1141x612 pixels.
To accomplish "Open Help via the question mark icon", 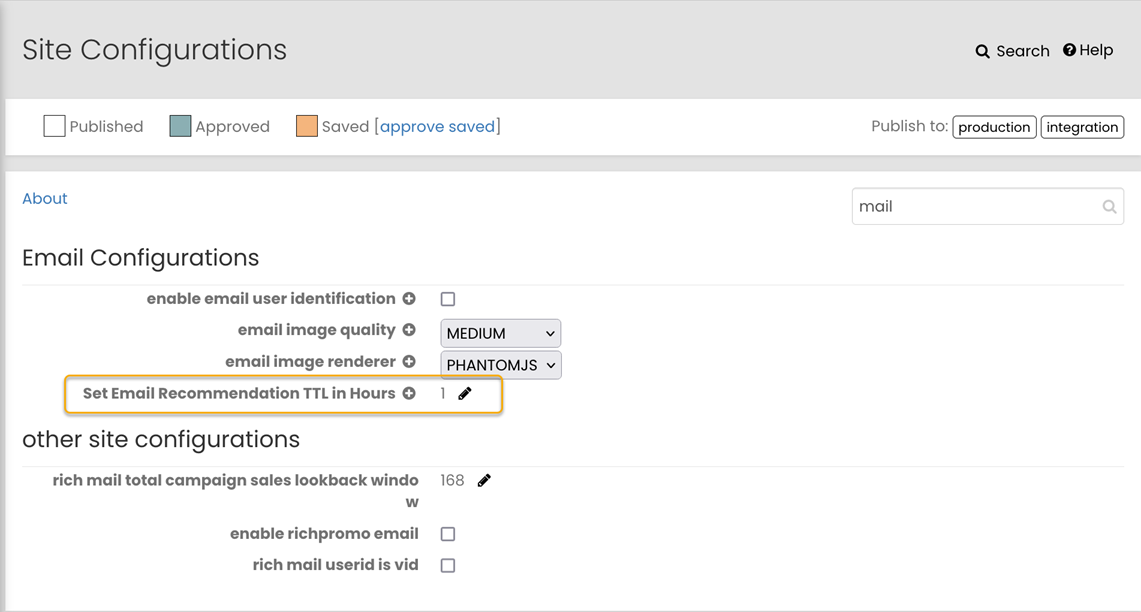I will tap(1069, 50).
